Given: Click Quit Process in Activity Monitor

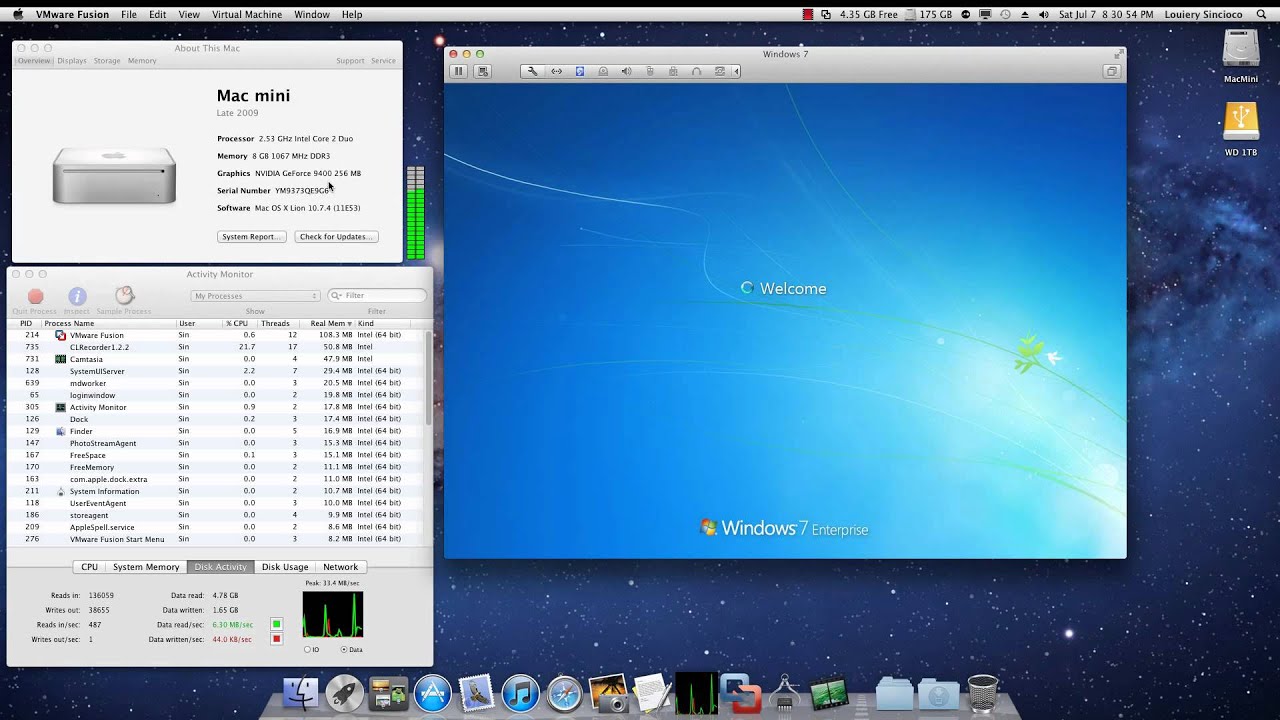Looking at the screenshot, I should click(35, 300).
